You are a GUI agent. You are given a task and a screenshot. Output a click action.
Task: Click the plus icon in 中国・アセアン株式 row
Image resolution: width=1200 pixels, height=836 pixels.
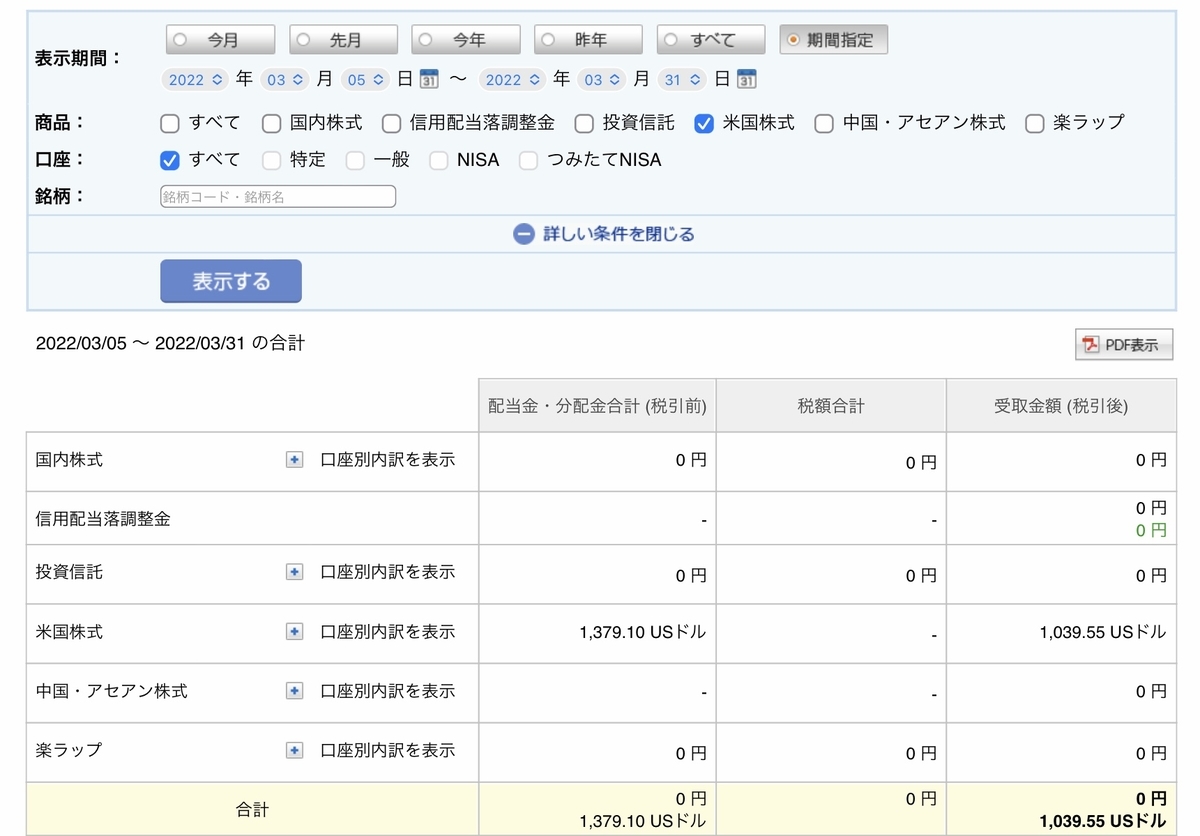click(x=294, y=691)
